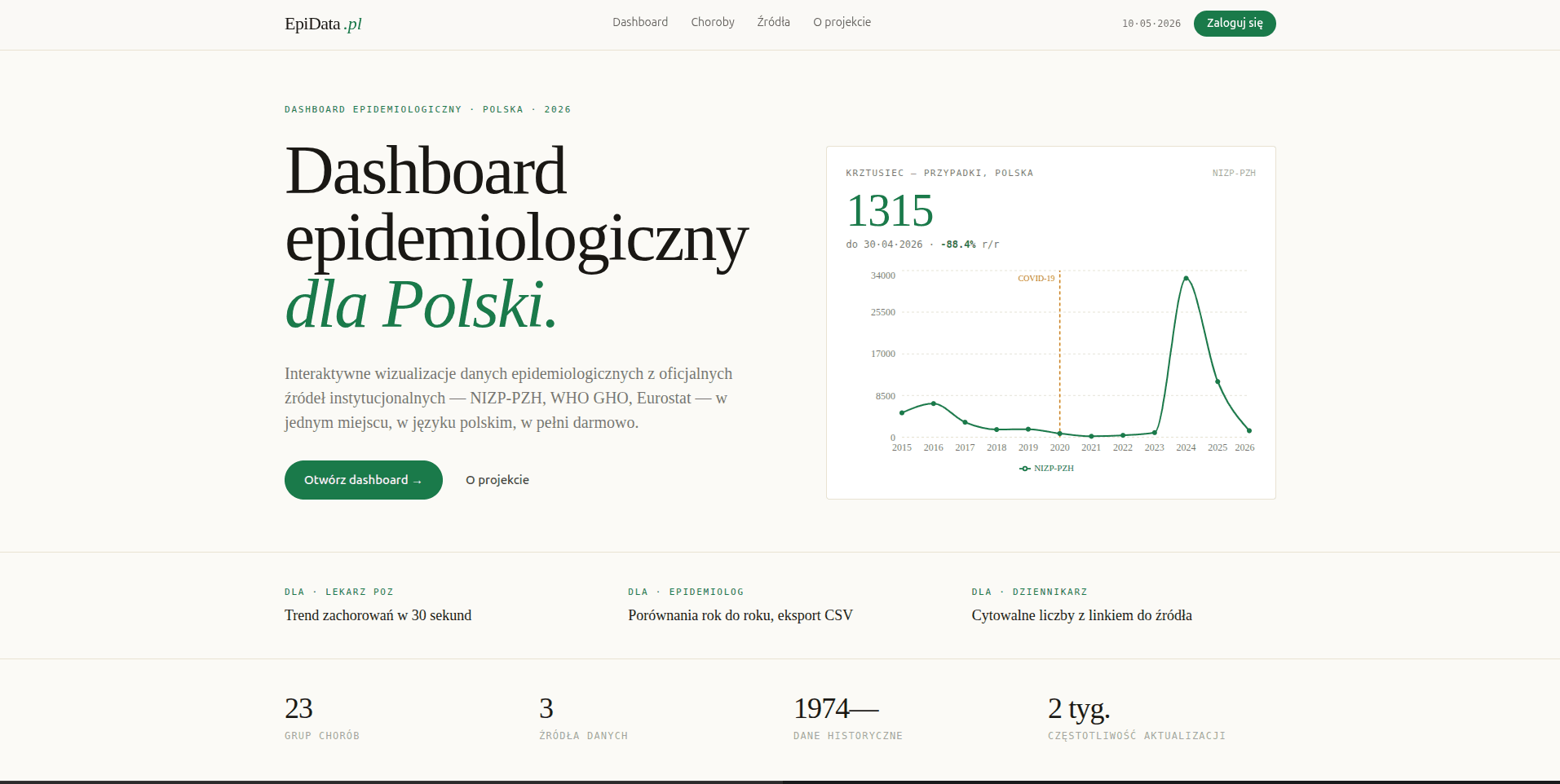Click the 2025 data point on chart
Viewport: 1560px width, 784px height.
pyautogui.click(x=1218, y=381)
